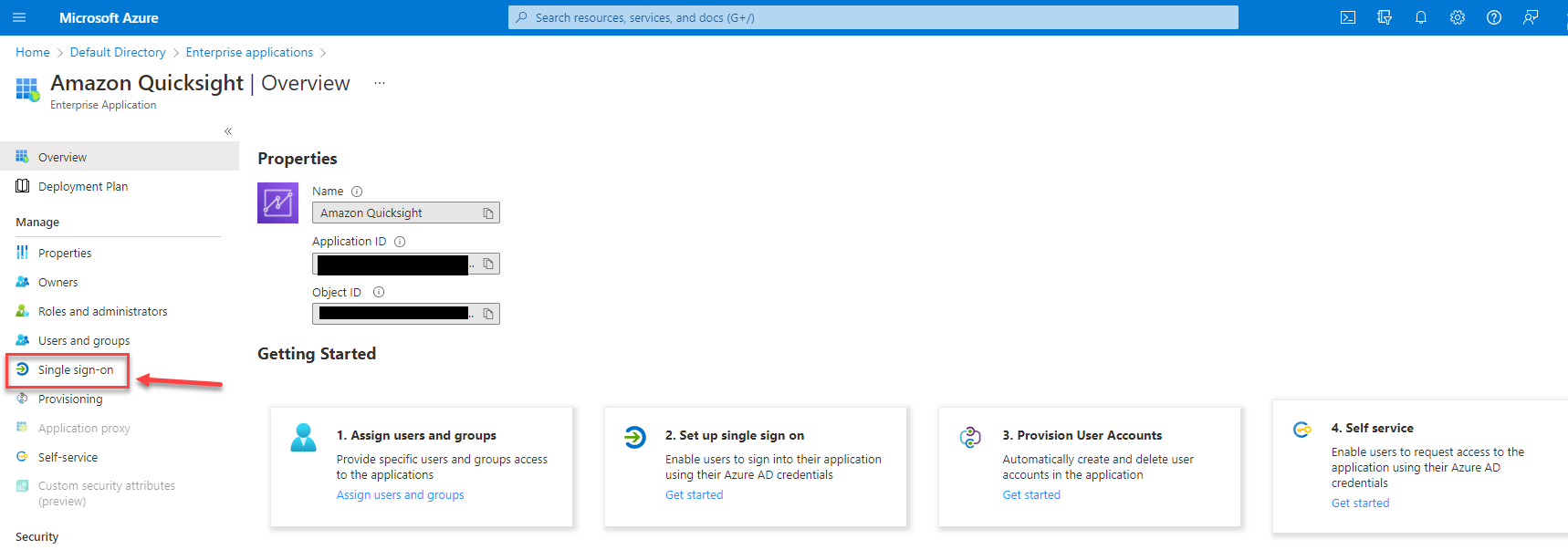This screenshot has height=550, width=1568.
Task: Click Get started under Provision User Accounts
Action: [x=1031, y=494]
